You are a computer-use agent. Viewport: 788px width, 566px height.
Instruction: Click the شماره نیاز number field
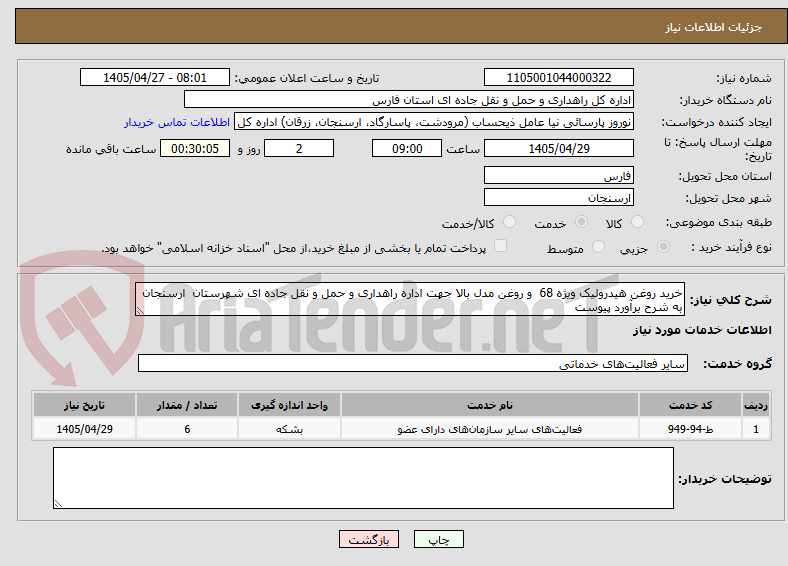pos(559,77)
